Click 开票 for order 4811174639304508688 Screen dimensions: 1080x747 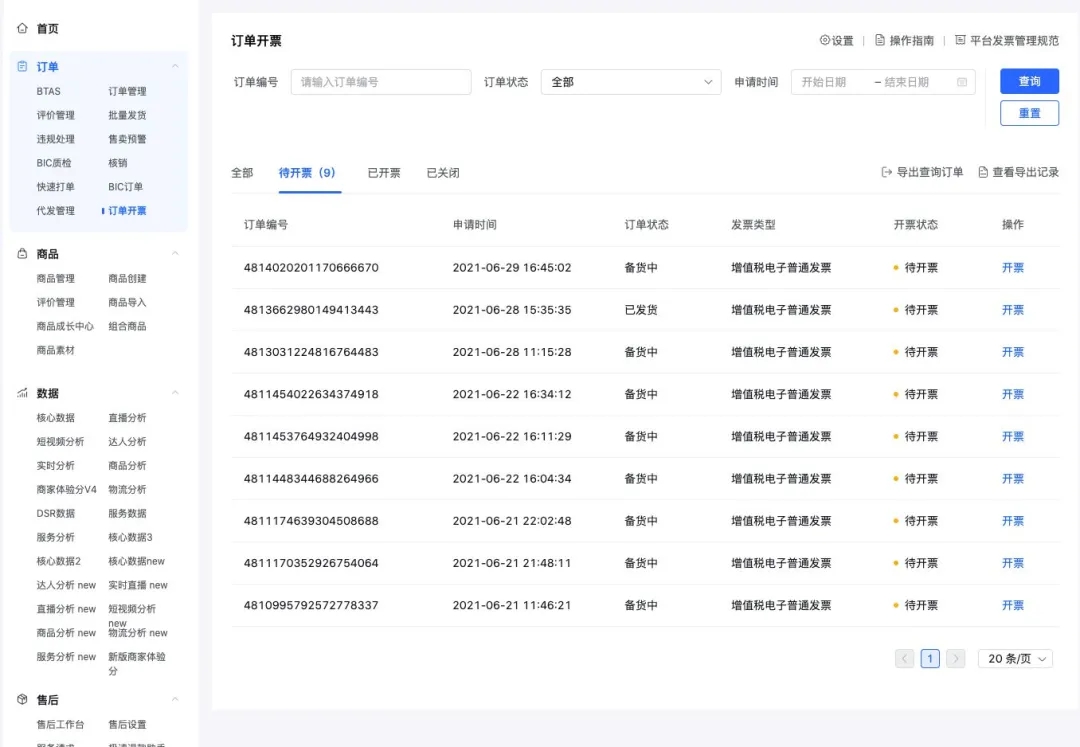pyautogui.click(x=1012, y=521)
